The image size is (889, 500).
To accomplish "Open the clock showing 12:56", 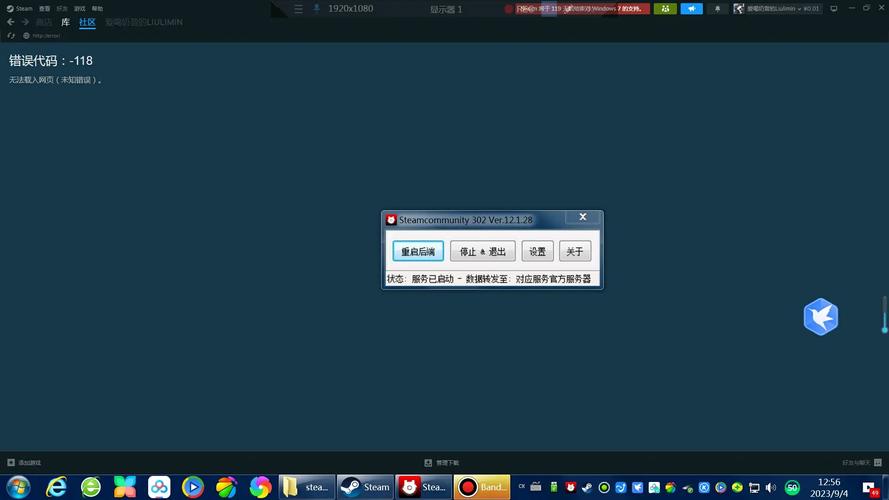I will pos(829,488).
